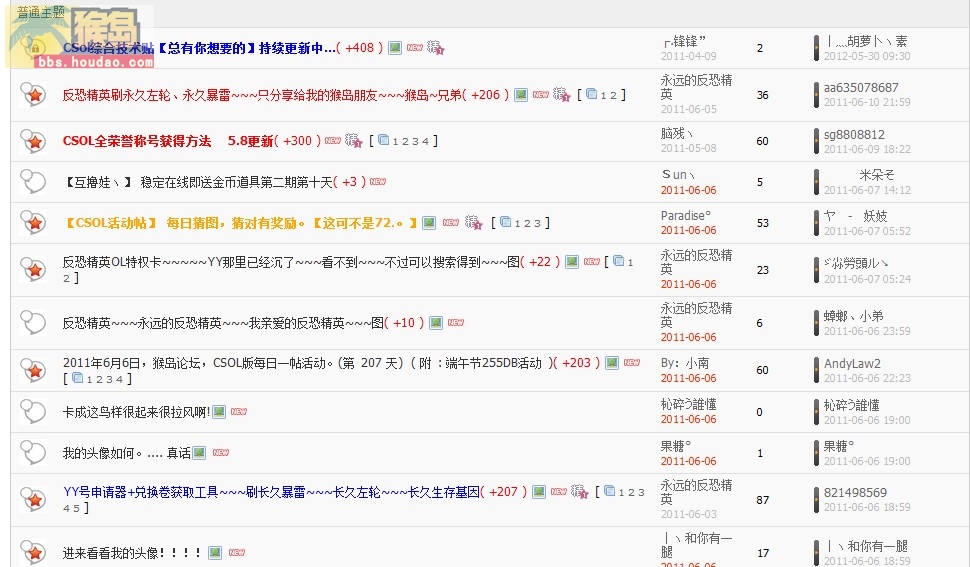Open thread 反恐精英刷永久左轮、永久暴雷

[262, 95]
